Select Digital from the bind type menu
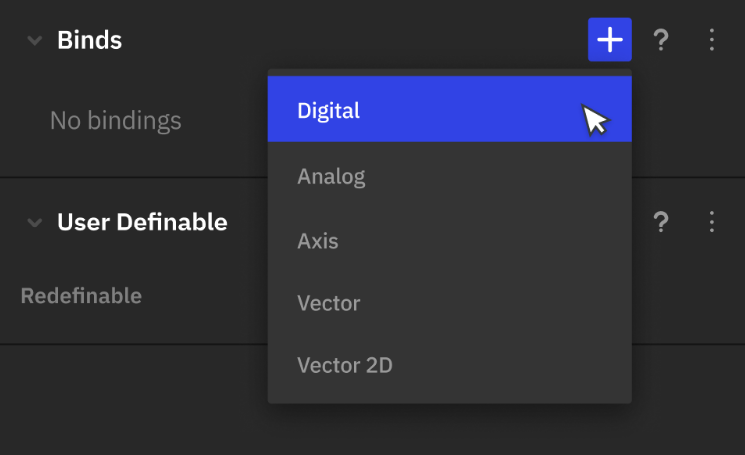 449,109
